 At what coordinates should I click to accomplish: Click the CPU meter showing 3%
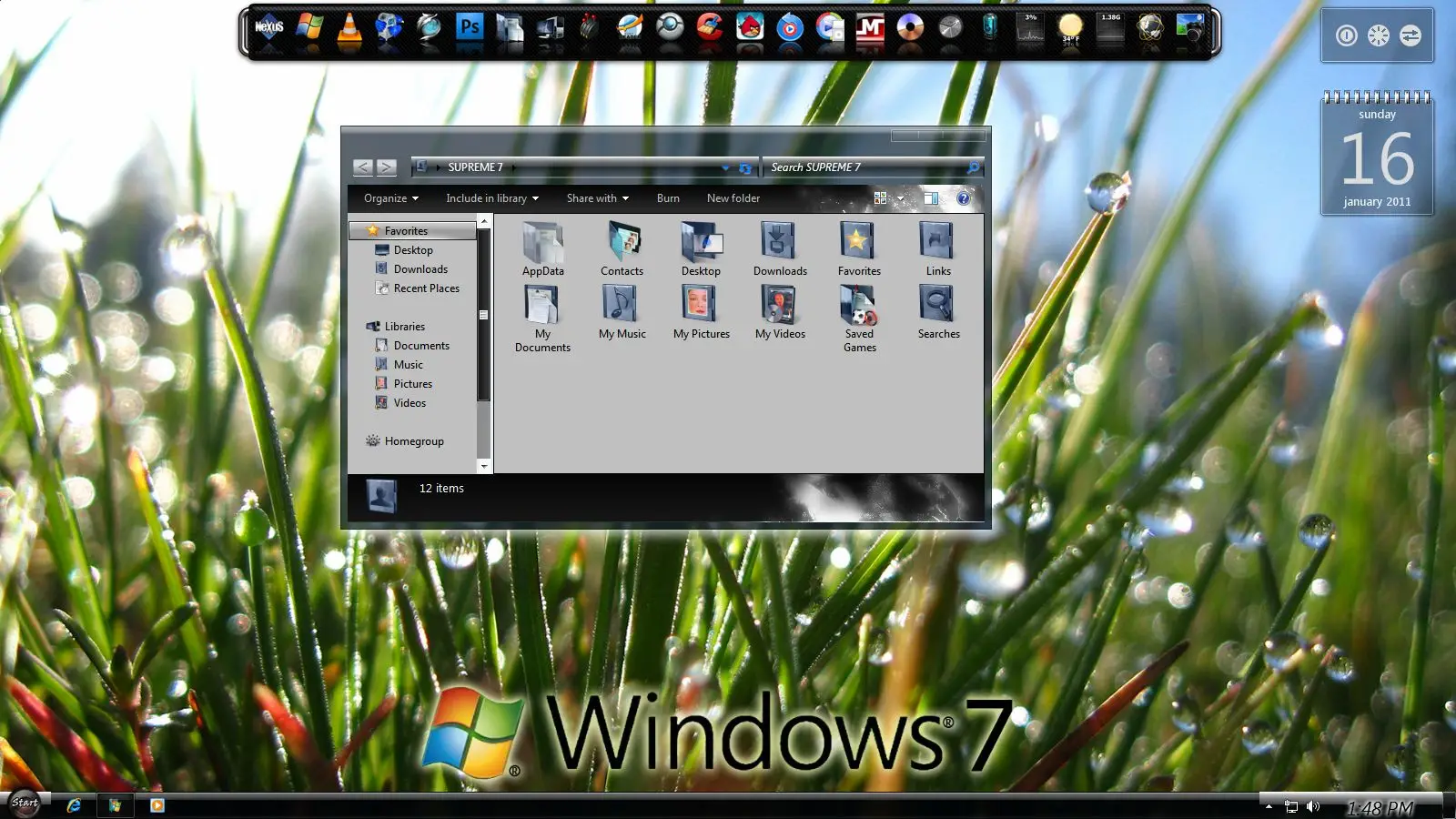coord(1030,27)
